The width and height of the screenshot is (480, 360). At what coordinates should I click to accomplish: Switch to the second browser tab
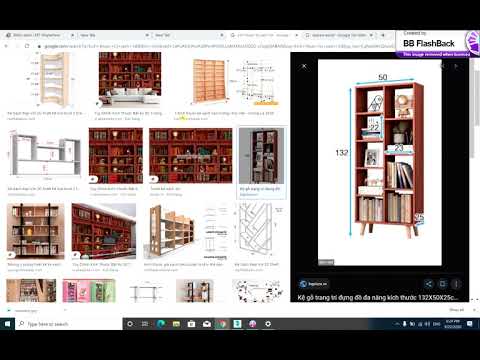[x=113, y=35]
